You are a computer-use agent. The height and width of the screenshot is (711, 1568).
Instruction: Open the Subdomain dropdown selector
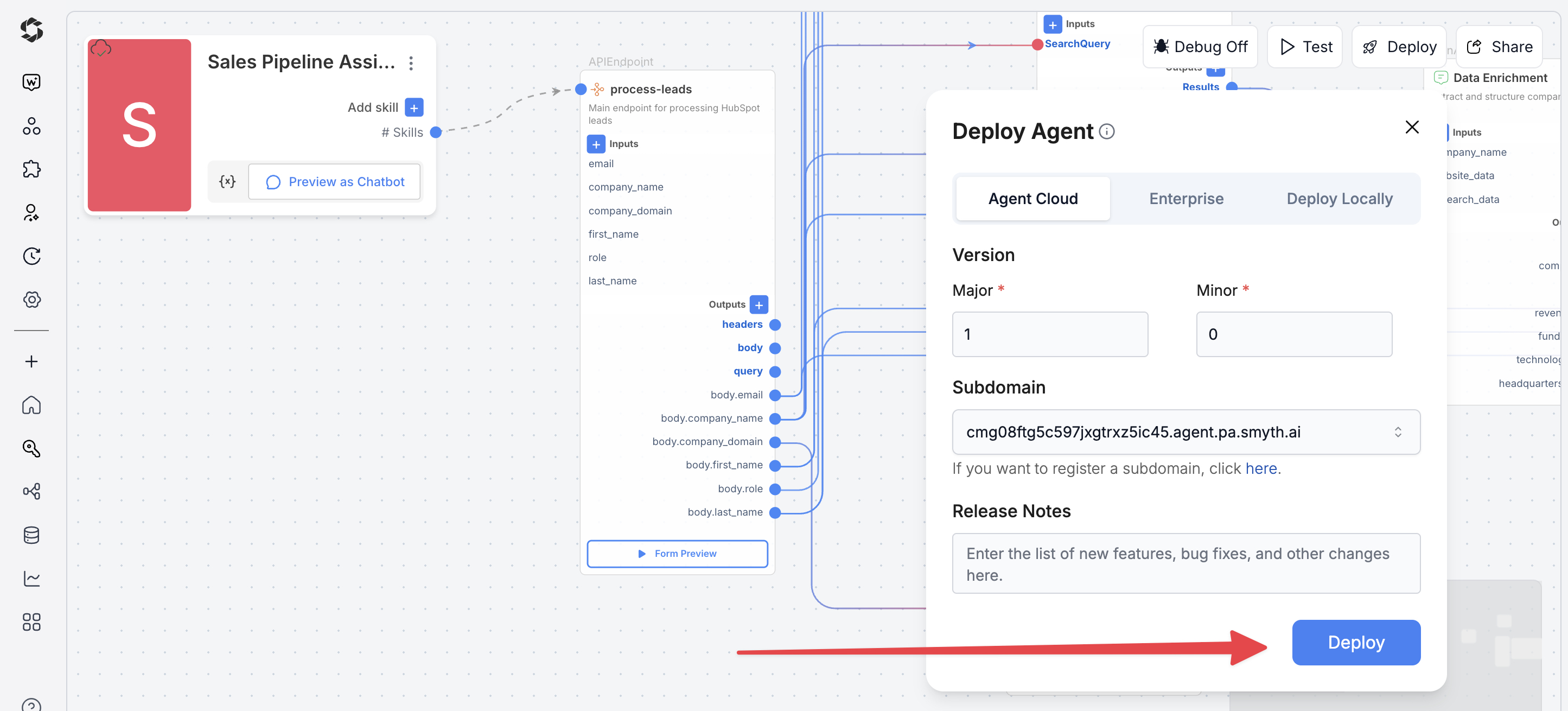(1185, 431)
